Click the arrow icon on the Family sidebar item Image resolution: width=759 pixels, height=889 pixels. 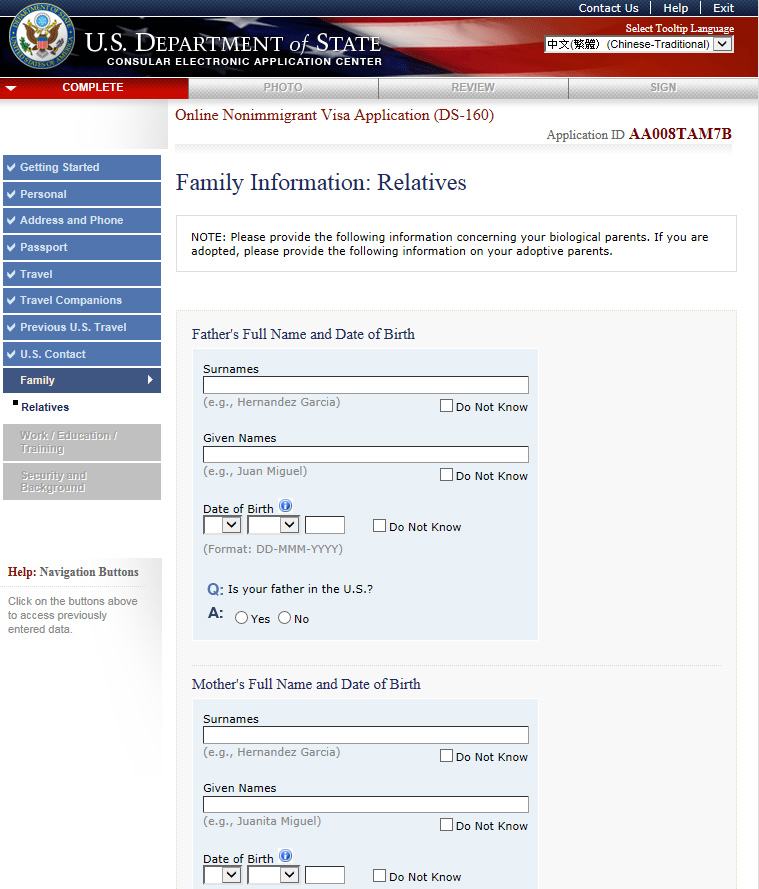click(150, 380)
